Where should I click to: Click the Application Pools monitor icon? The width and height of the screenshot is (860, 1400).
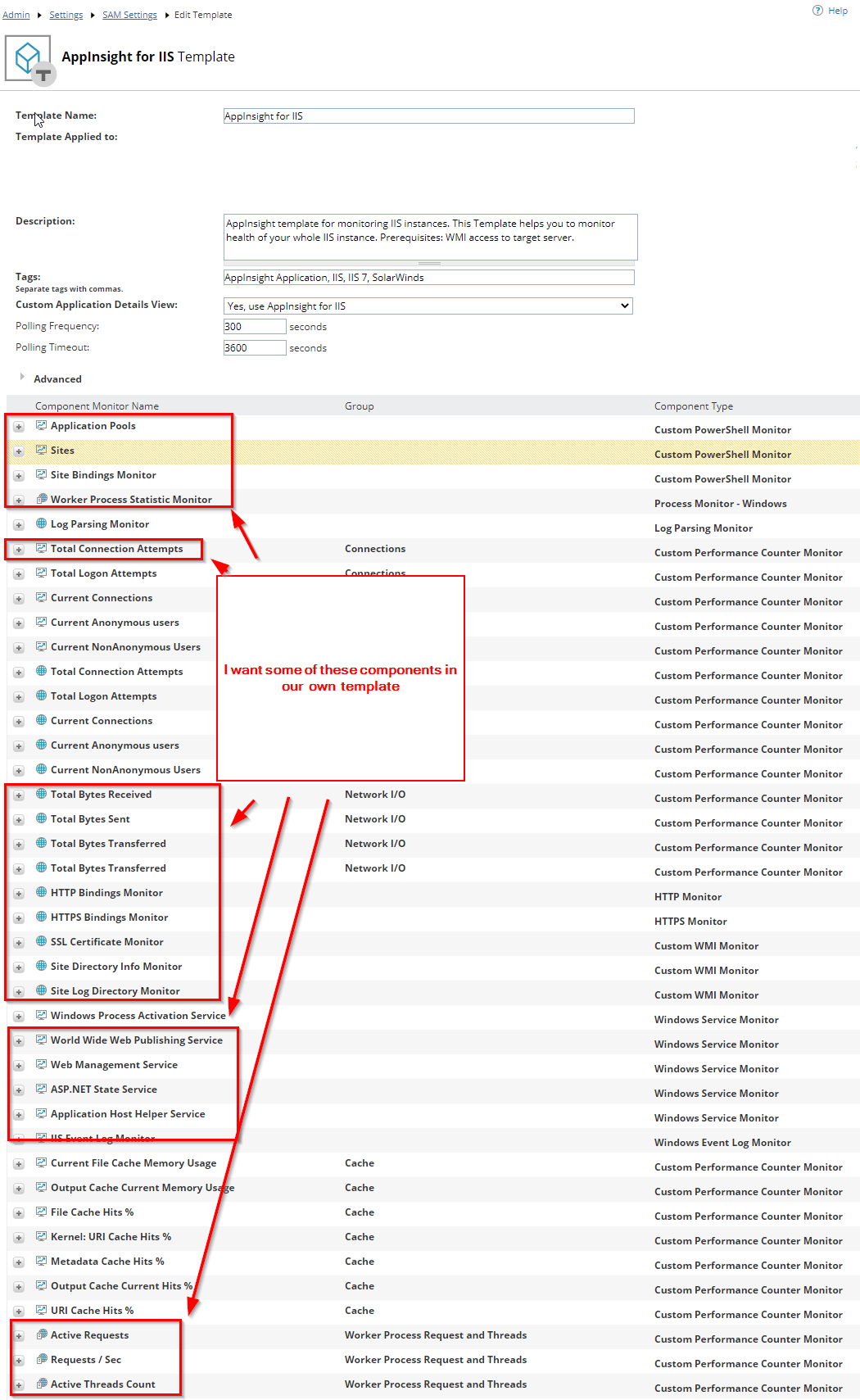click(x=41, y=425)
